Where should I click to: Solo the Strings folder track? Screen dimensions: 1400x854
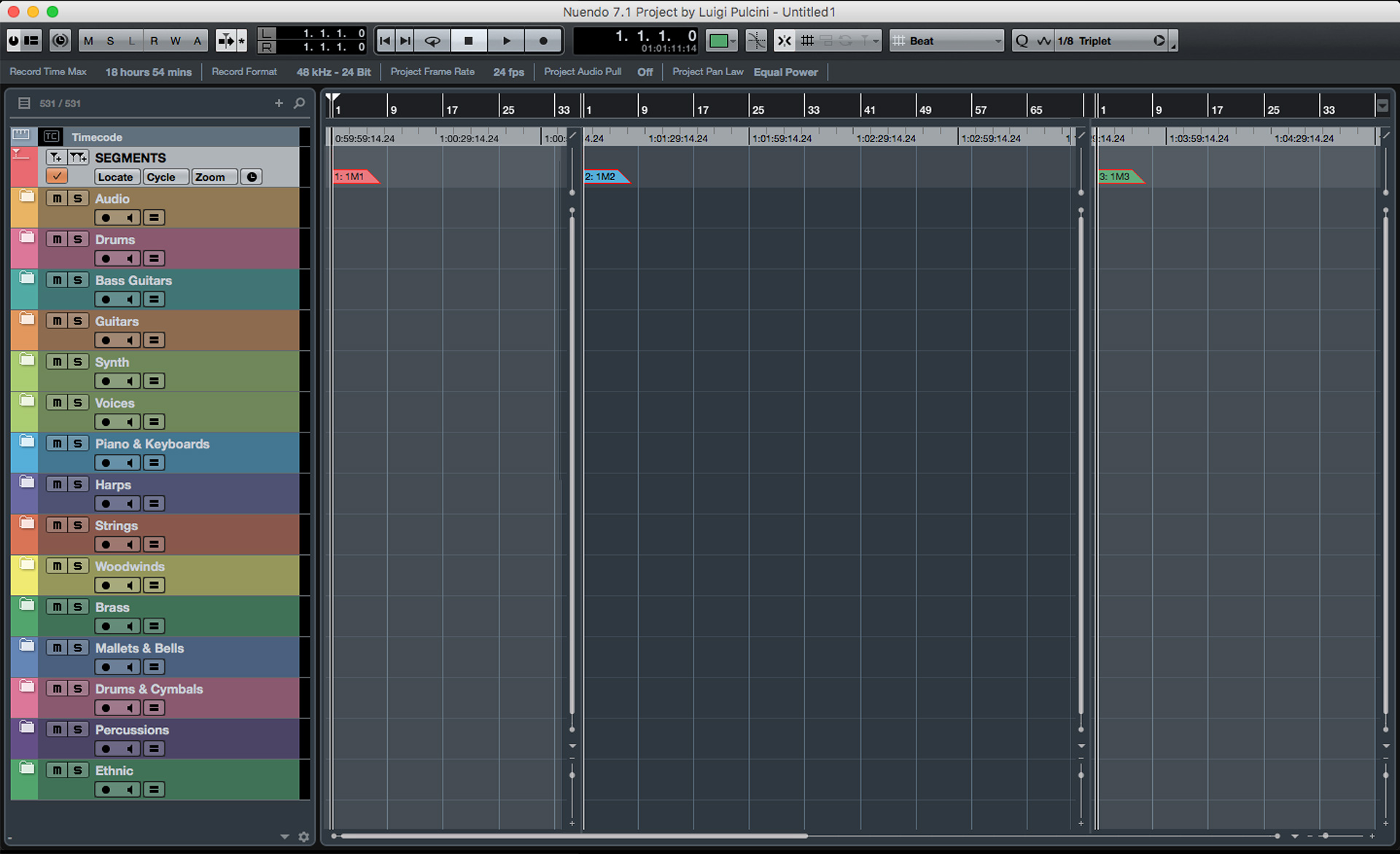pos(77,525)
